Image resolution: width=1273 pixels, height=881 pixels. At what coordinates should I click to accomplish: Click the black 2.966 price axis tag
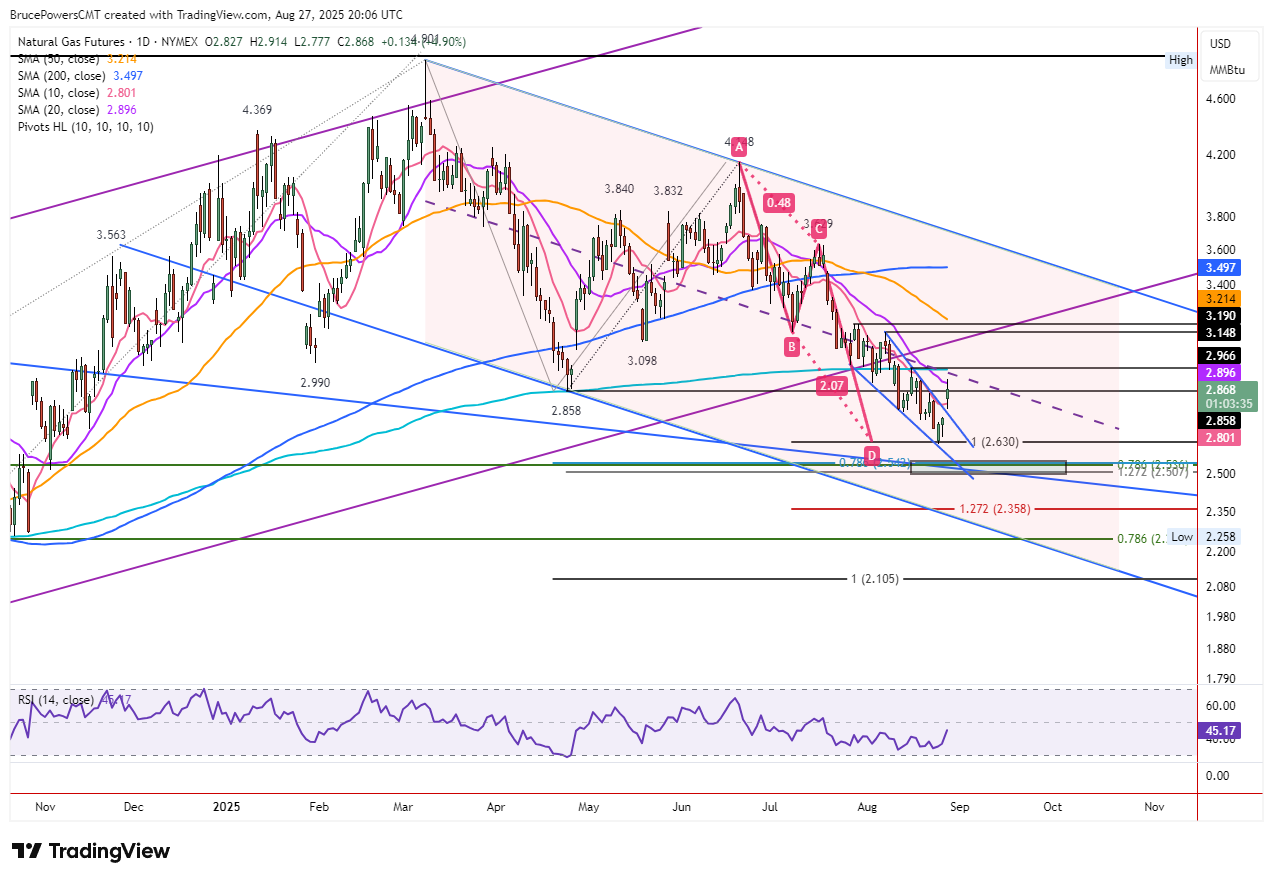coord(1220,355)
